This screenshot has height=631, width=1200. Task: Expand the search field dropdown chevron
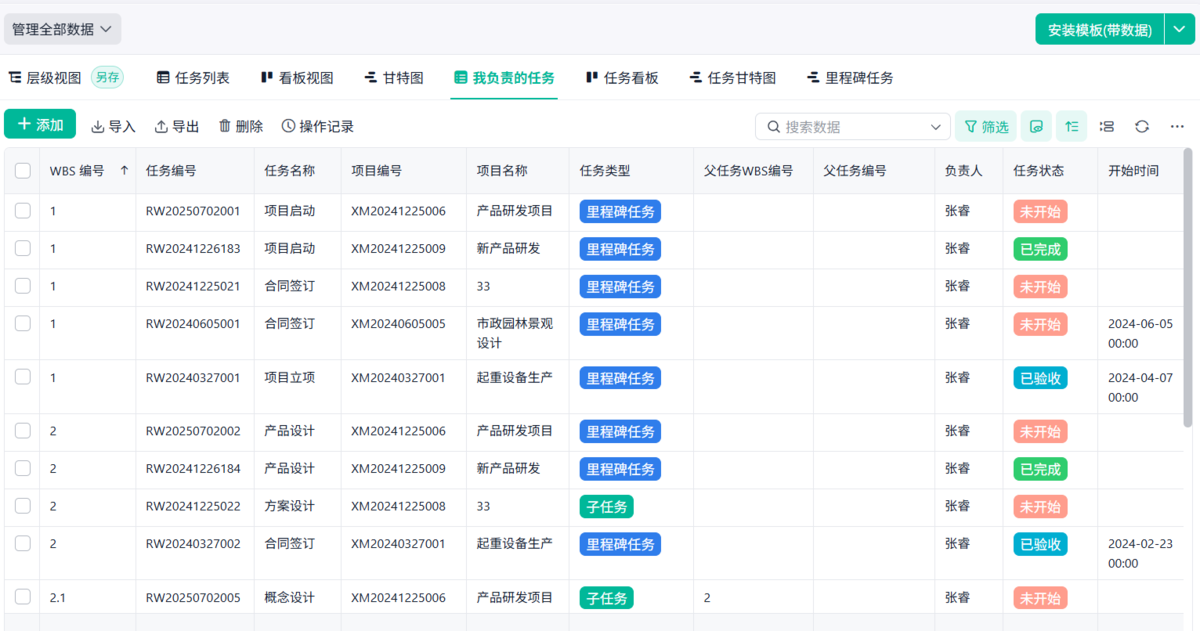coord(936,127)
